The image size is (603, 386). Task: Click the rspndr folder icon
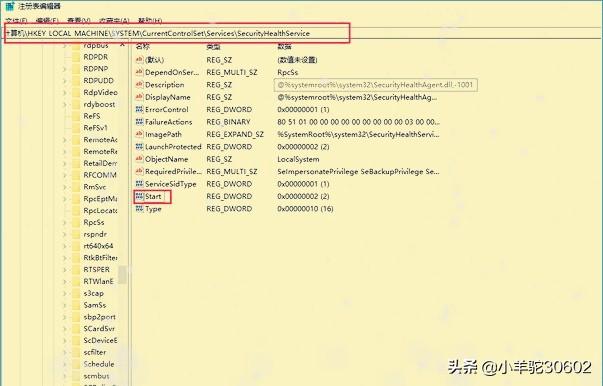tap(76, 234)
